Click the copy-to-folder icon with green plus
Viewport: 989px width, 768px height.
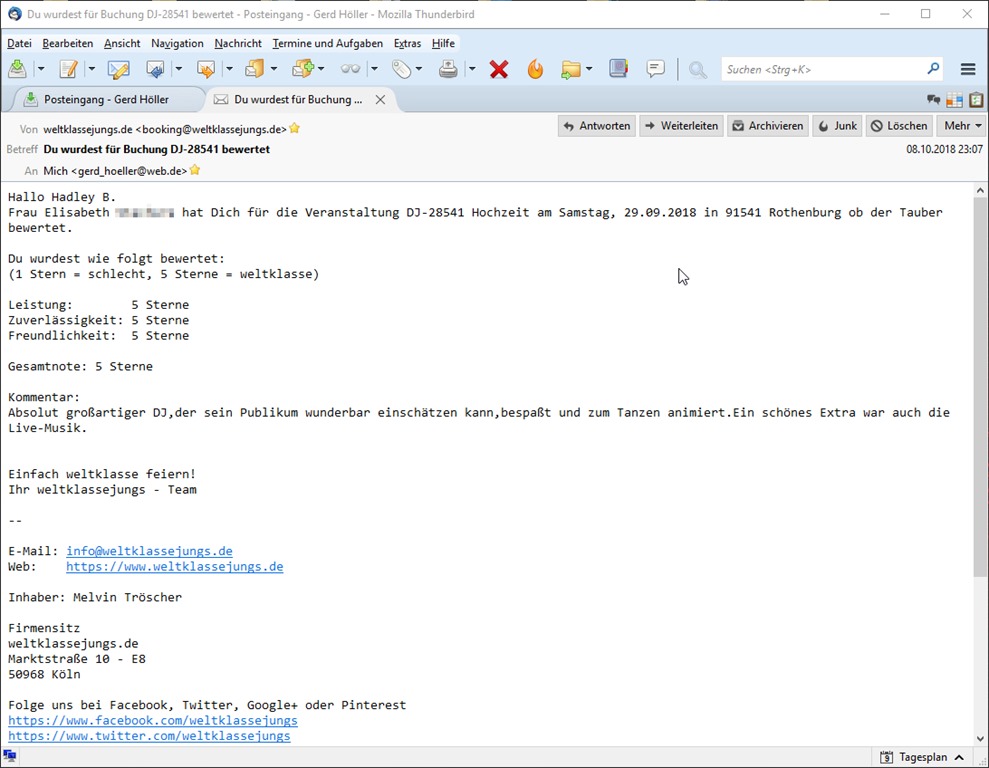(303, 69)
